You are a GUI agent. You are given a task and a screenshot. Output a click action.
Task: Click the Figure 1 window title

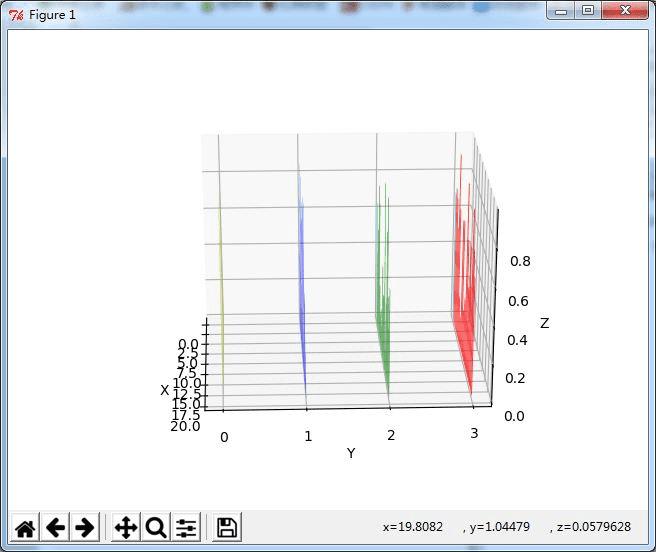(x=52, y=15)
